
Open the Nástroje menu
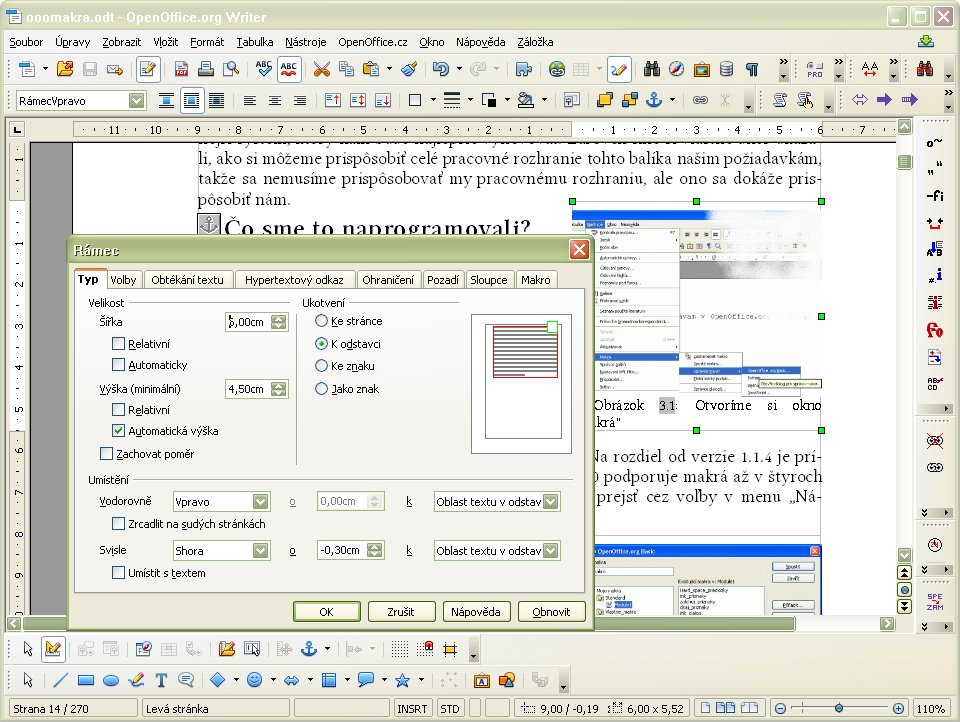(x=306, y=42)
